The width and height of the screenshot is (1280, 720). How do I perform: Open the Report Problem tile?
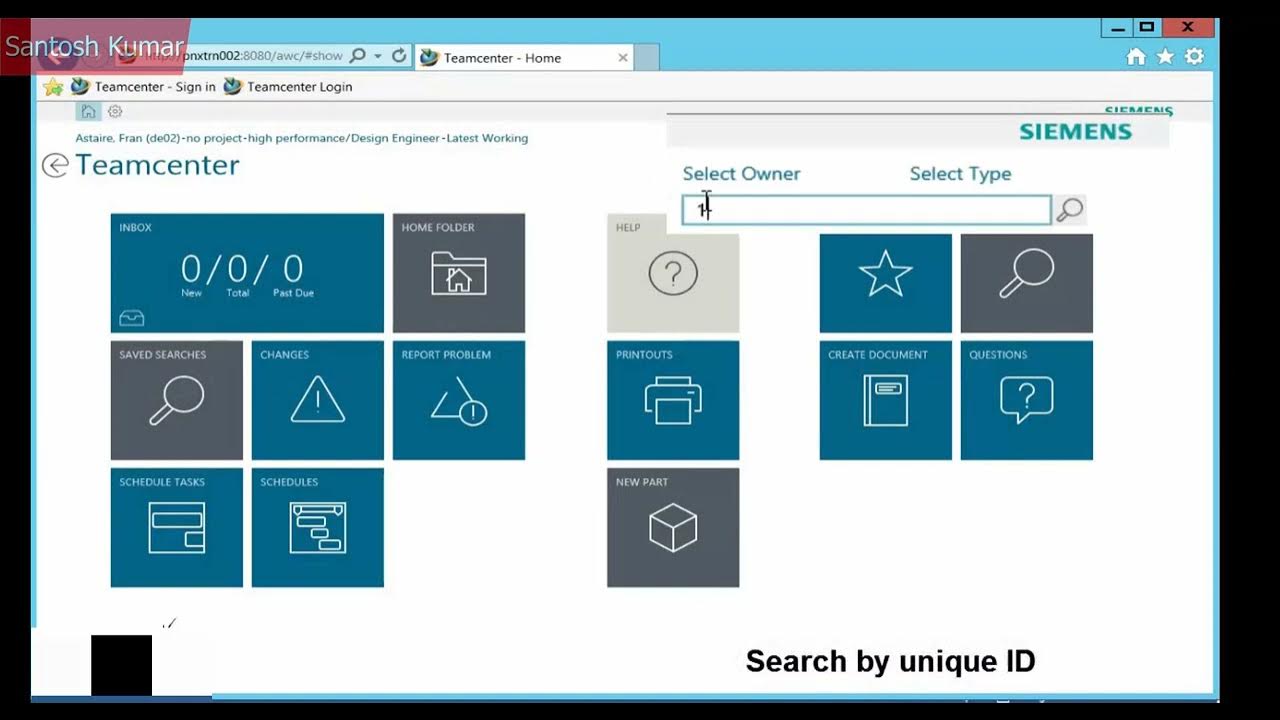[x=459, y=400]
